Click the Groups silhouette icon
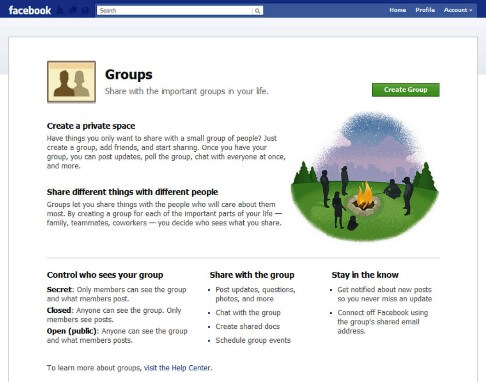 click(x=71, y=82)
